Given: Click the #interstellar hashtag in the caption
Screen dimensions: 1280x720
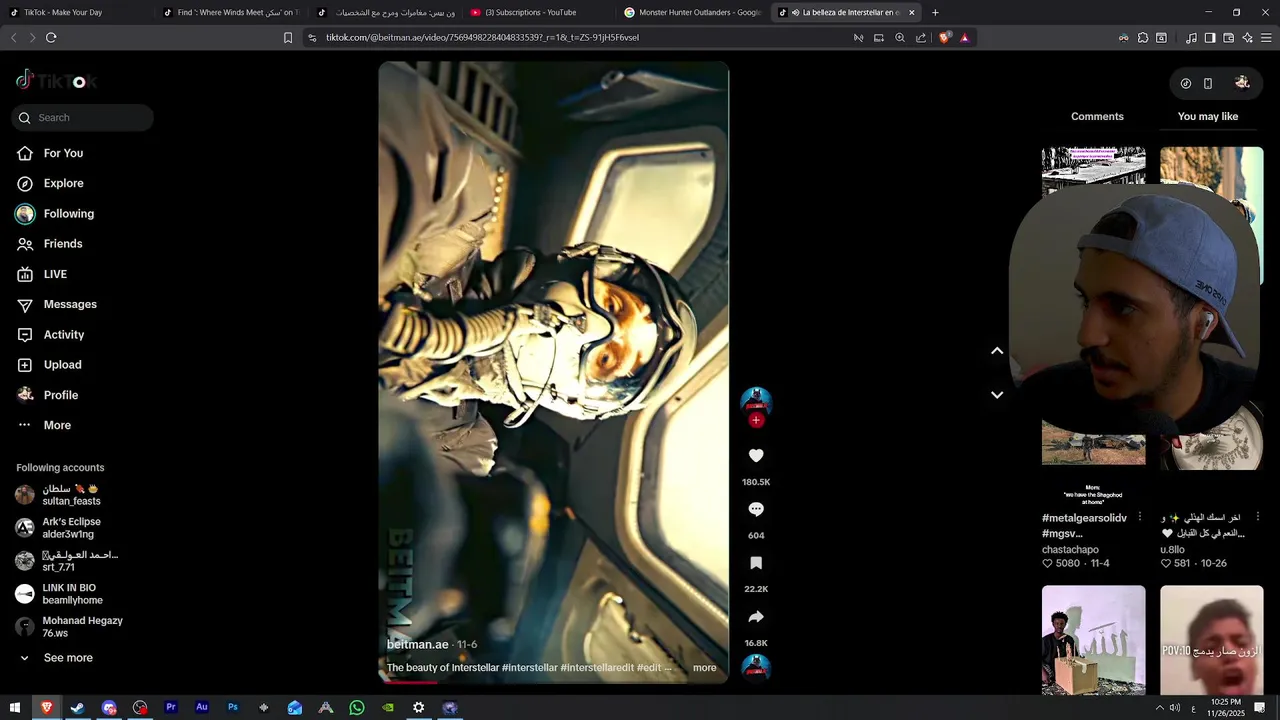Looking at the screenshot, I should tap(529, 668).
